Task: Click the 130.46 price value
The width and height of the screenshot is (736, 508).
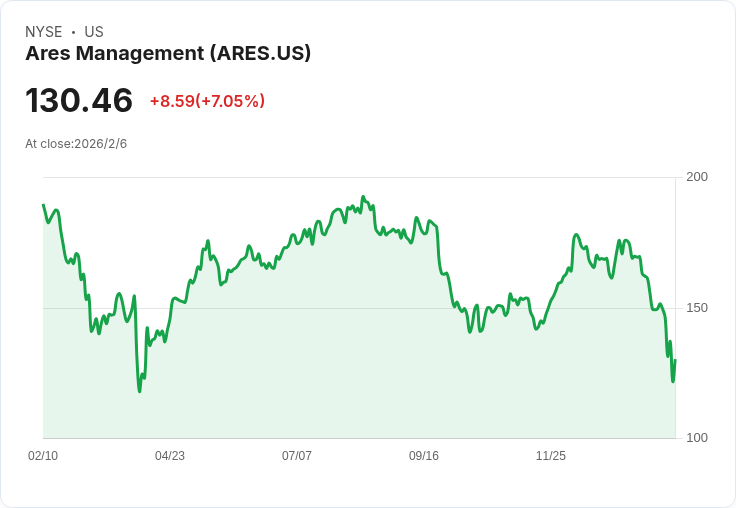Action: (x=79, y=101)
